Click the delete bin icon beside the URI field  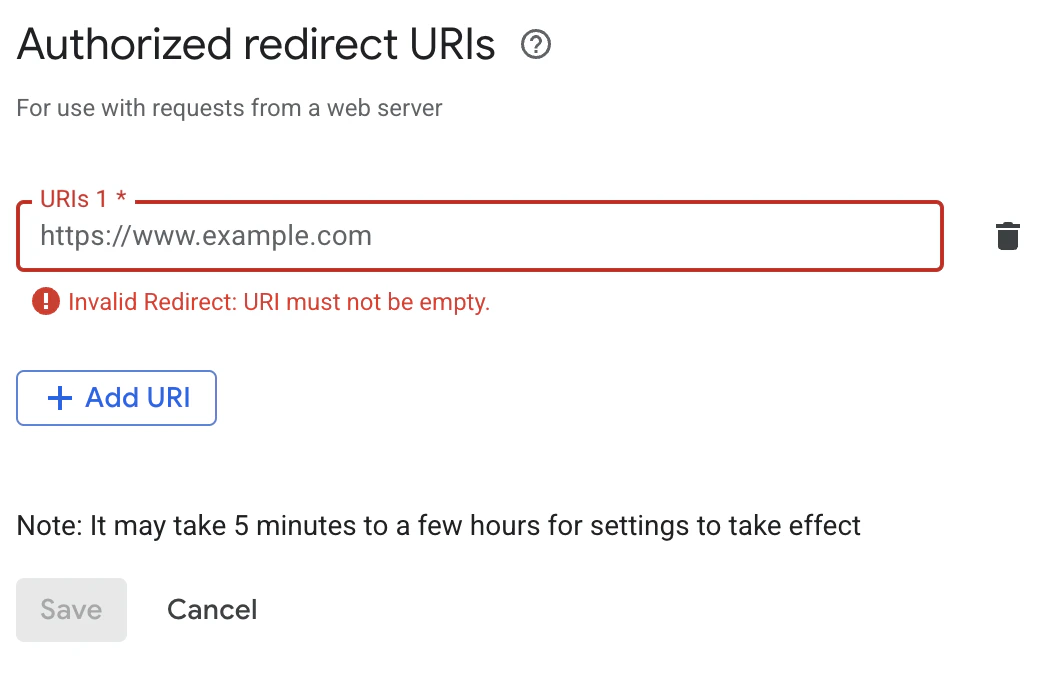click(x=1007, y=236)
